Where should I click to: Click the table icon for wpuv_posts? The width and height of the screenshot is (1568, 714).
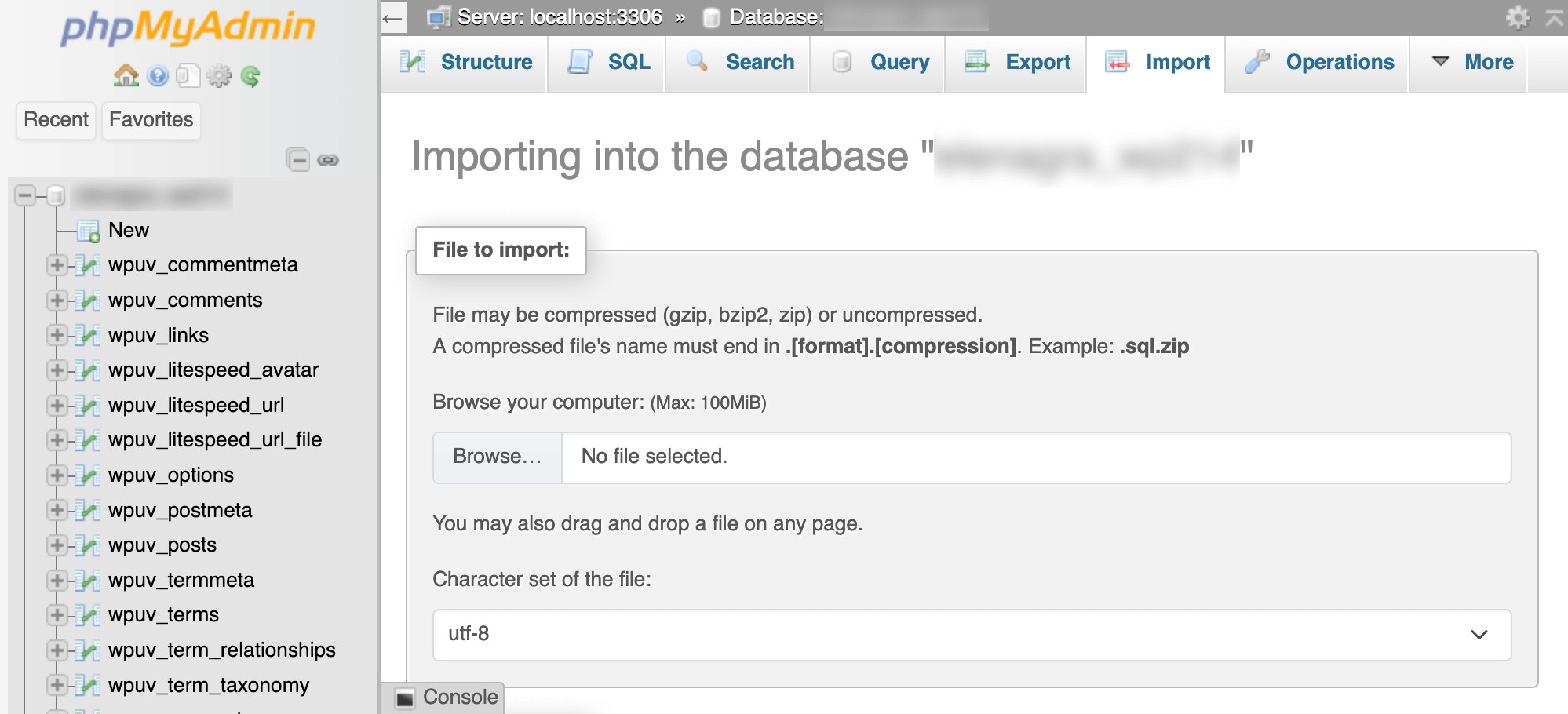(88, 545)
